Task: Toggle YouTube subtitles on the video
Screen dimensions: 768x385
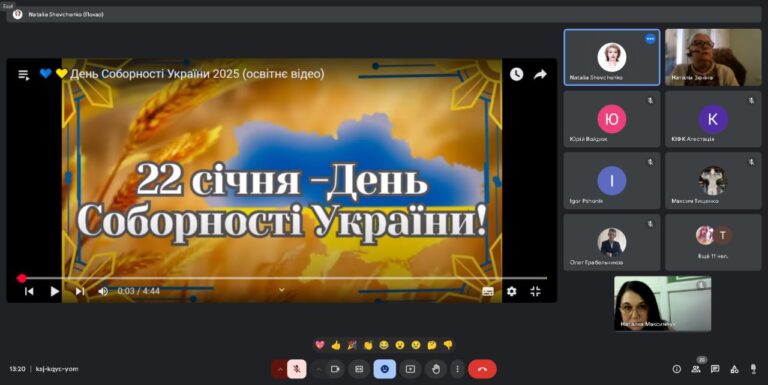Action: [488, 291]
